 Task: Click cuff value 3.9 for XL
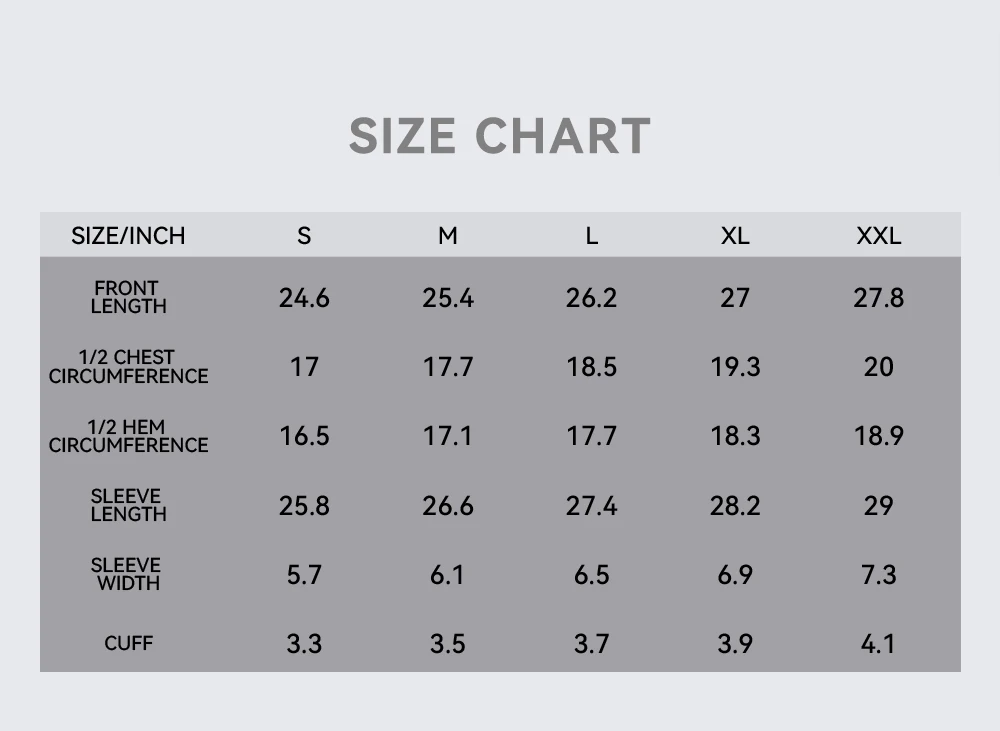(x=735, y=644)
